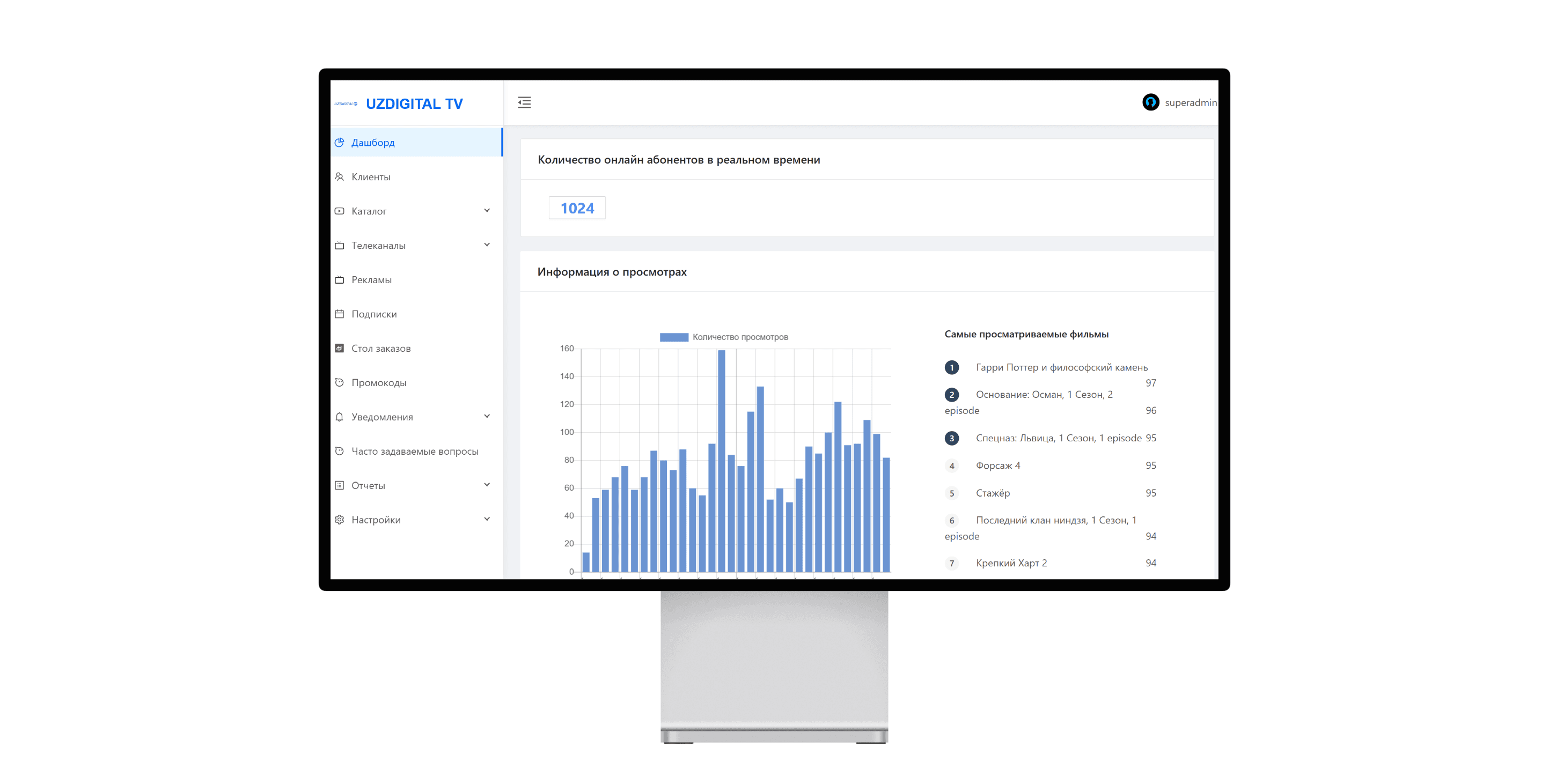The image size is (1549, 784).
Task: Select the Форсаж 4 row
Action: pos(1050,465)
